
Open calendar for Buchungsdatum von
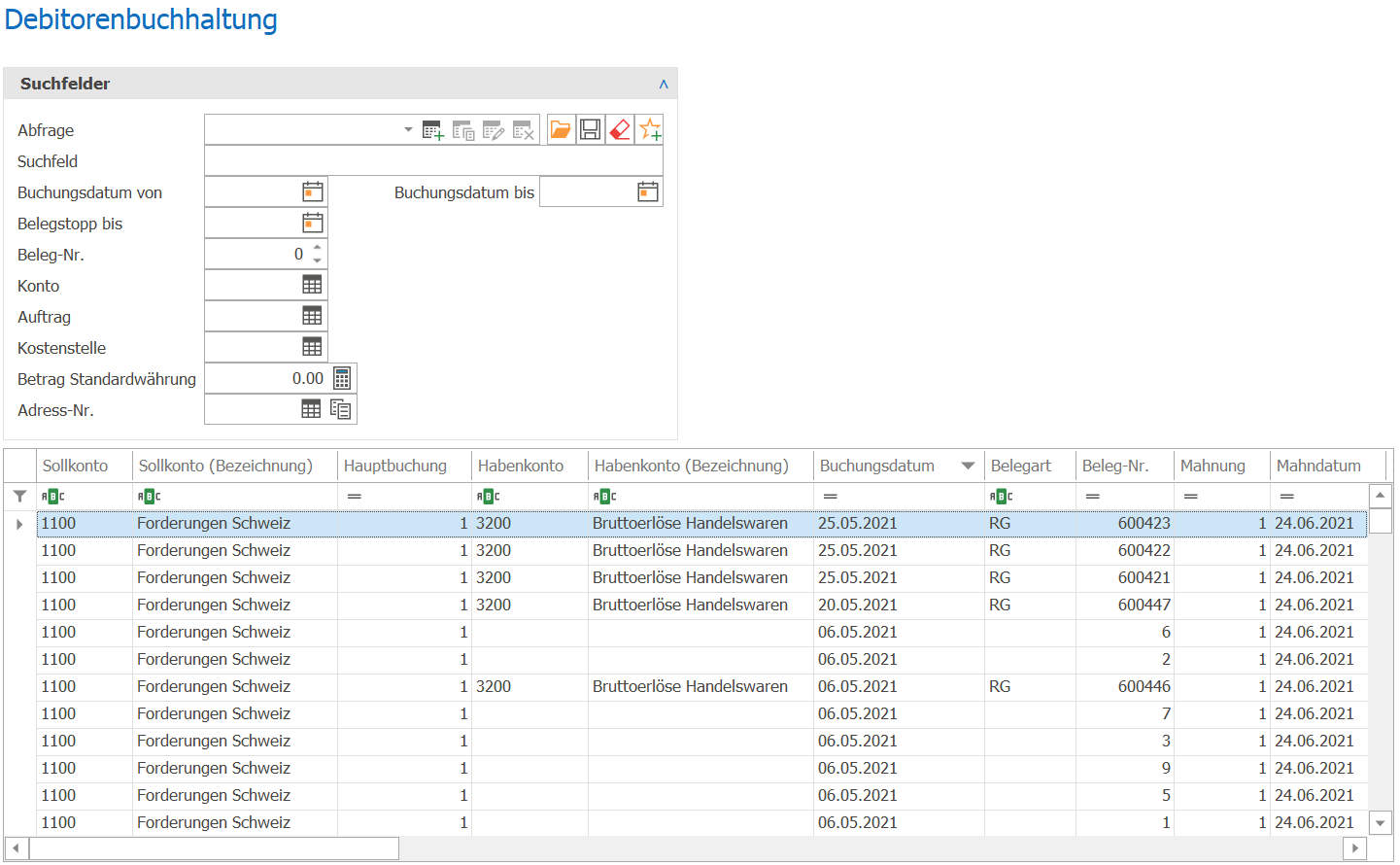click(313, 191)
